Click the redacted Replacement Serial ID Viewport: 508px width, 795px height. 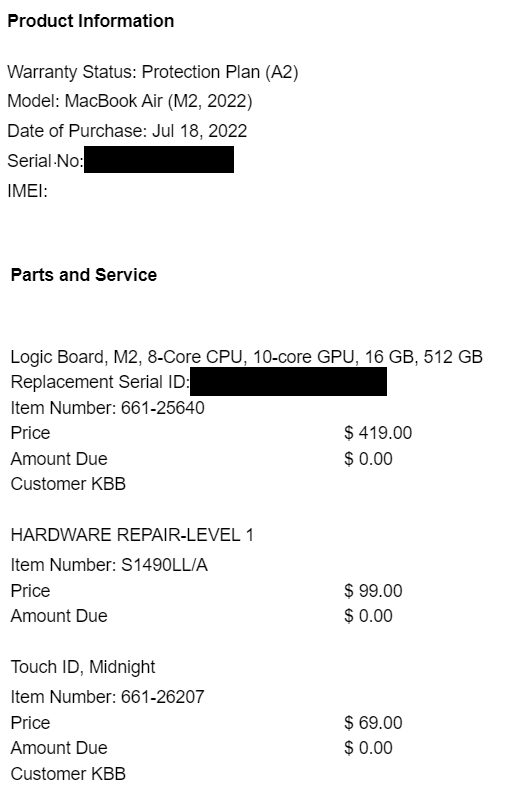click(288, 382)
